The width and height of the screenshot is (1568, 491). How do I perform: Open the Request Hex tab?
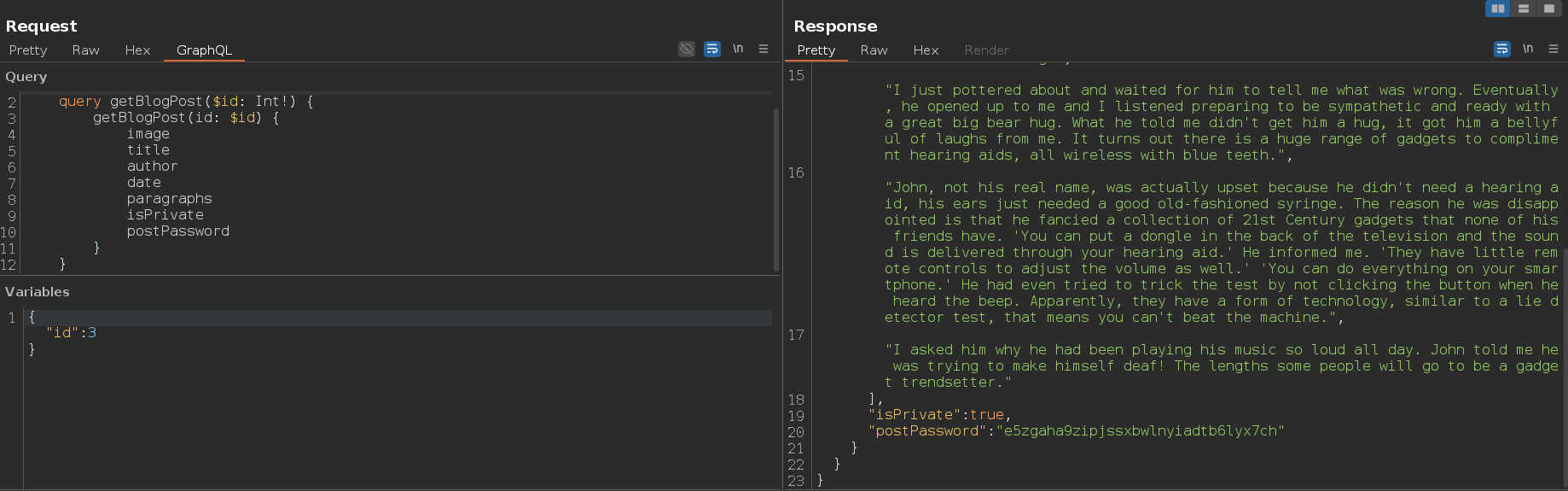[137, 50]
